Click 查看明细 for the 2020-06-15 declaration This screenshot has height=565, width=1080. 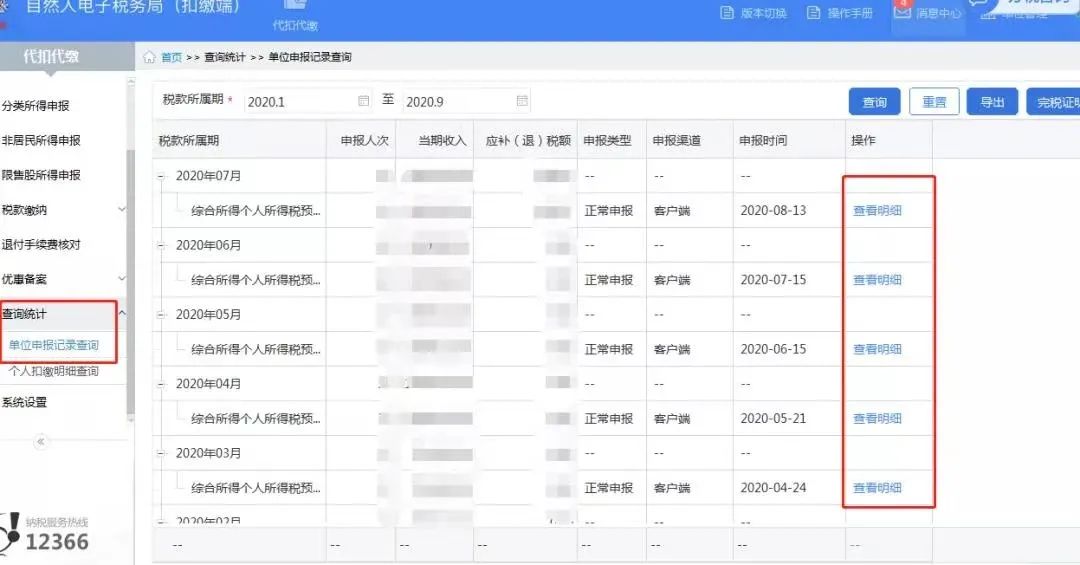[877, 349]
